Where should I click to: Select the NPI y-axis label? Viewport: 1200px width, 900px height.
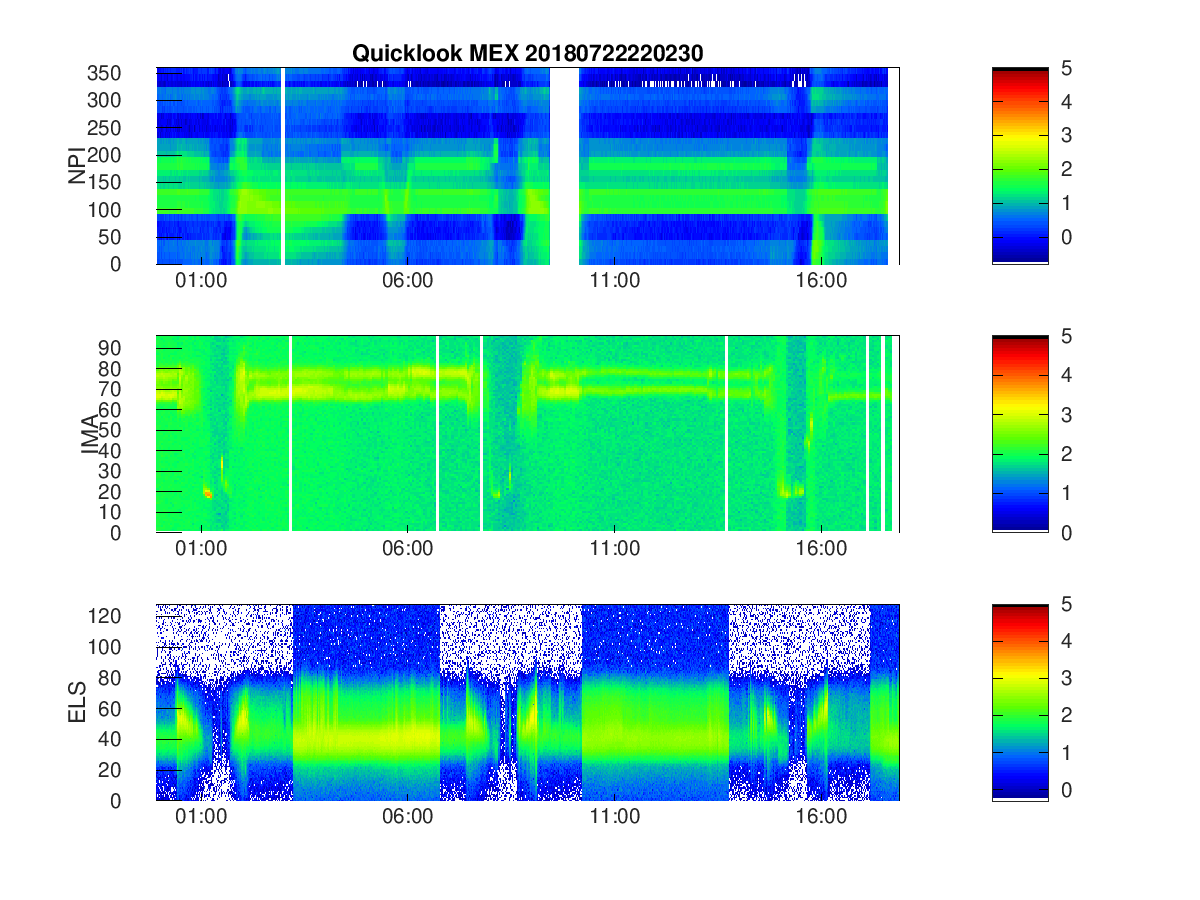77,166
